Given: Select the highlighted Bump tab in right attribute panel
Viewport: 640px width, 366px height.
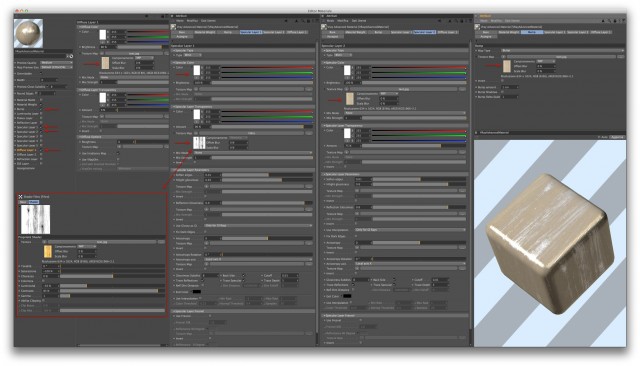Looking at the screenshot, I should (532, 32).
